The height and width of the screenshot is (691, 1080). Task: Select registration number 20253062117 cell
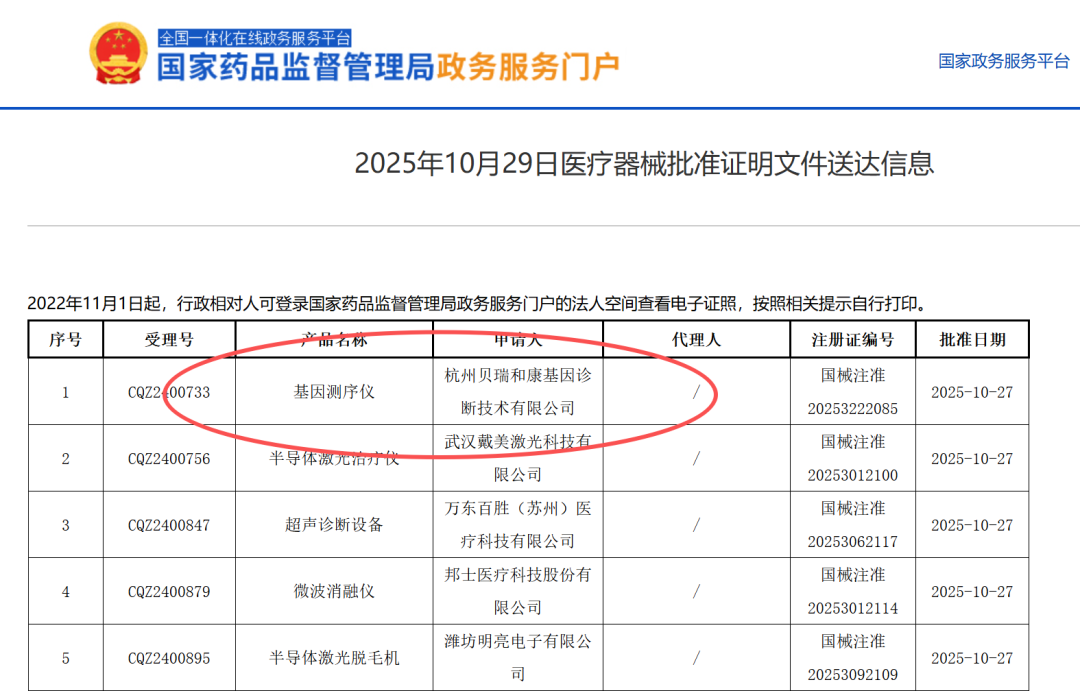click(x=853, y=541)
